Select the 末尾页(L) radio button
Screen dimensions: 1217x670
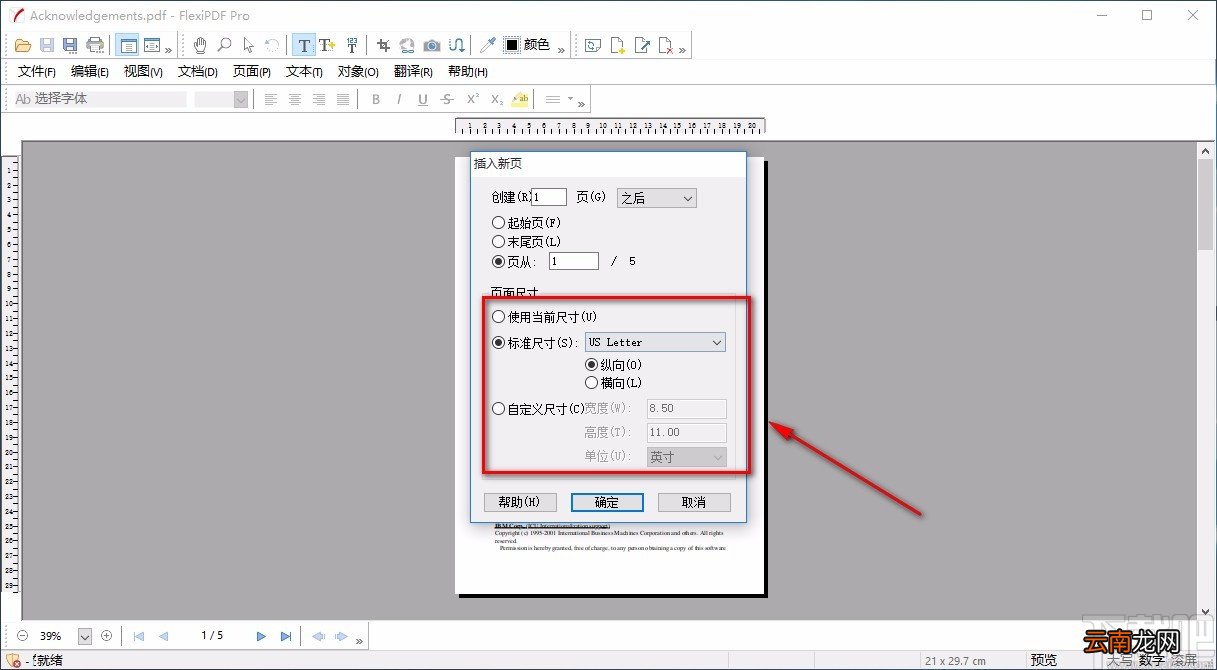click(498, 241)
